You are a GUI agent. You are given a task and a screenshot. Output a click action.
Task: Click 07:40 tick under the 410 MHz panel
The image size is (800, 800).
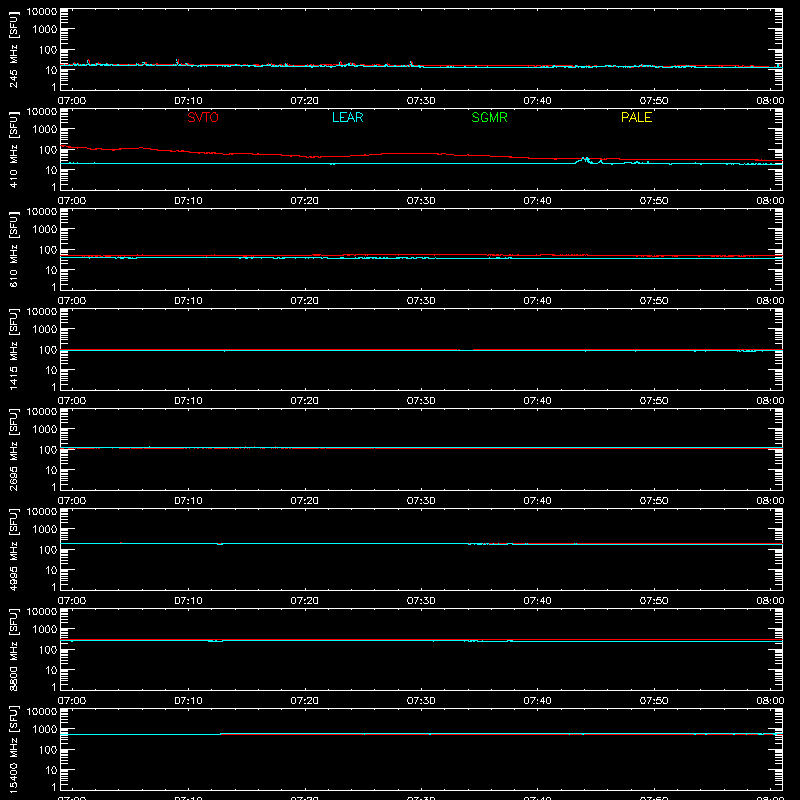click(x=537, y=201)
